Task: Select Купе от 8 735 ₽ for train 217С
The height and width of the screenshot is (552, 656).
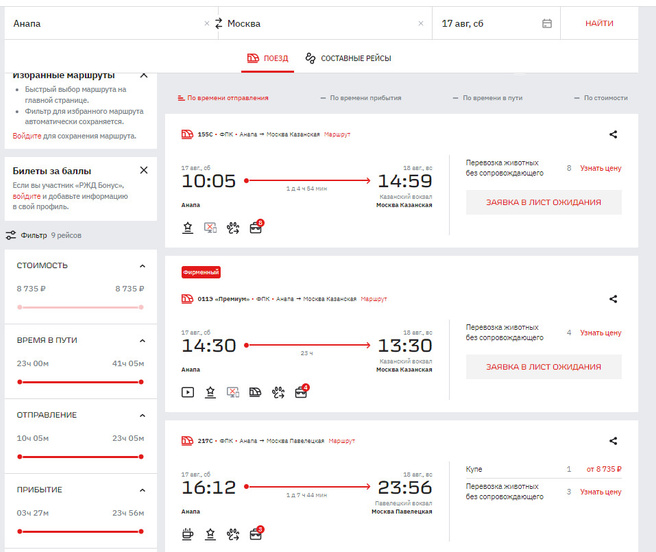Action: coord(543,469)
